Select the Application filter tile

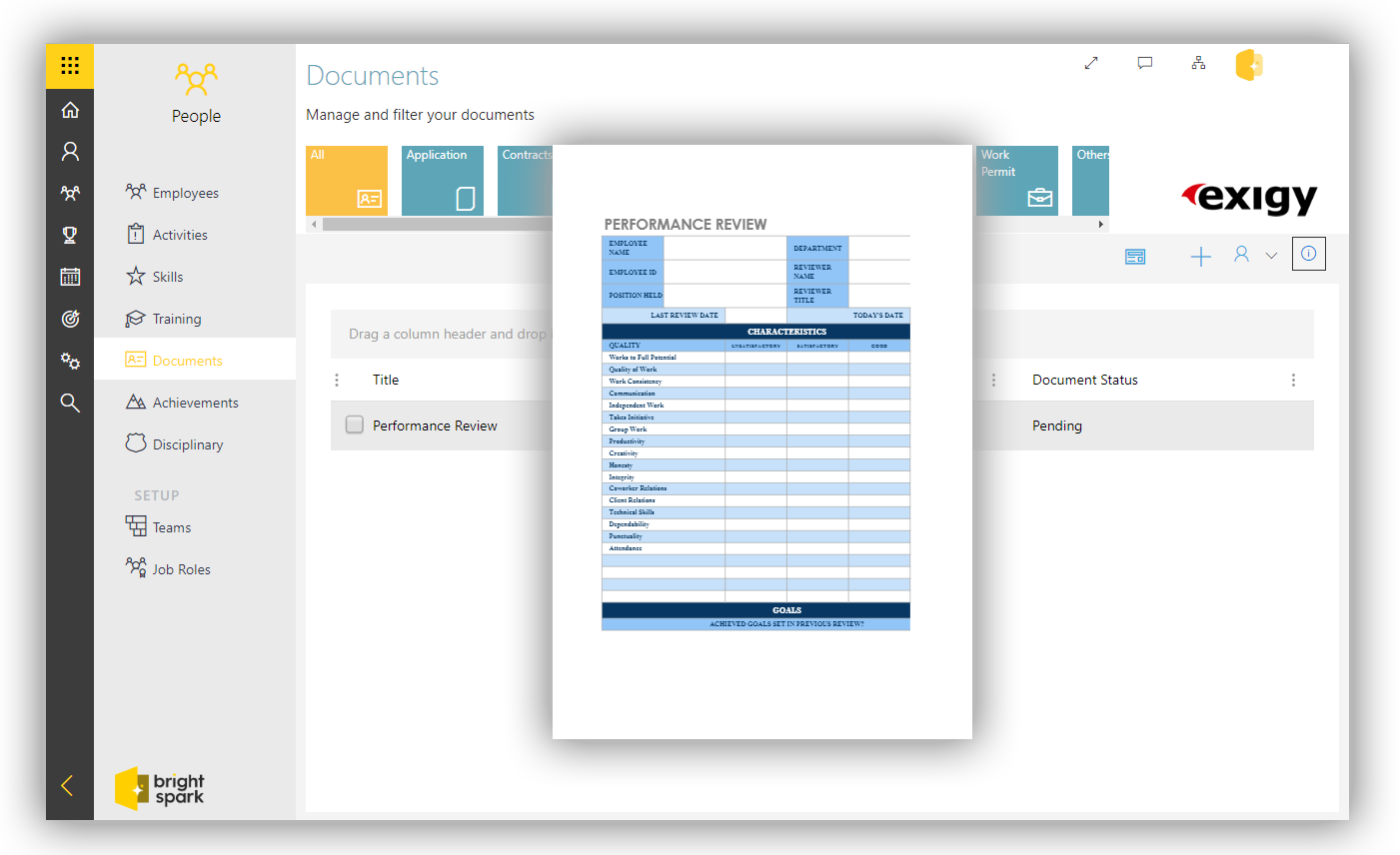[443, 181]
